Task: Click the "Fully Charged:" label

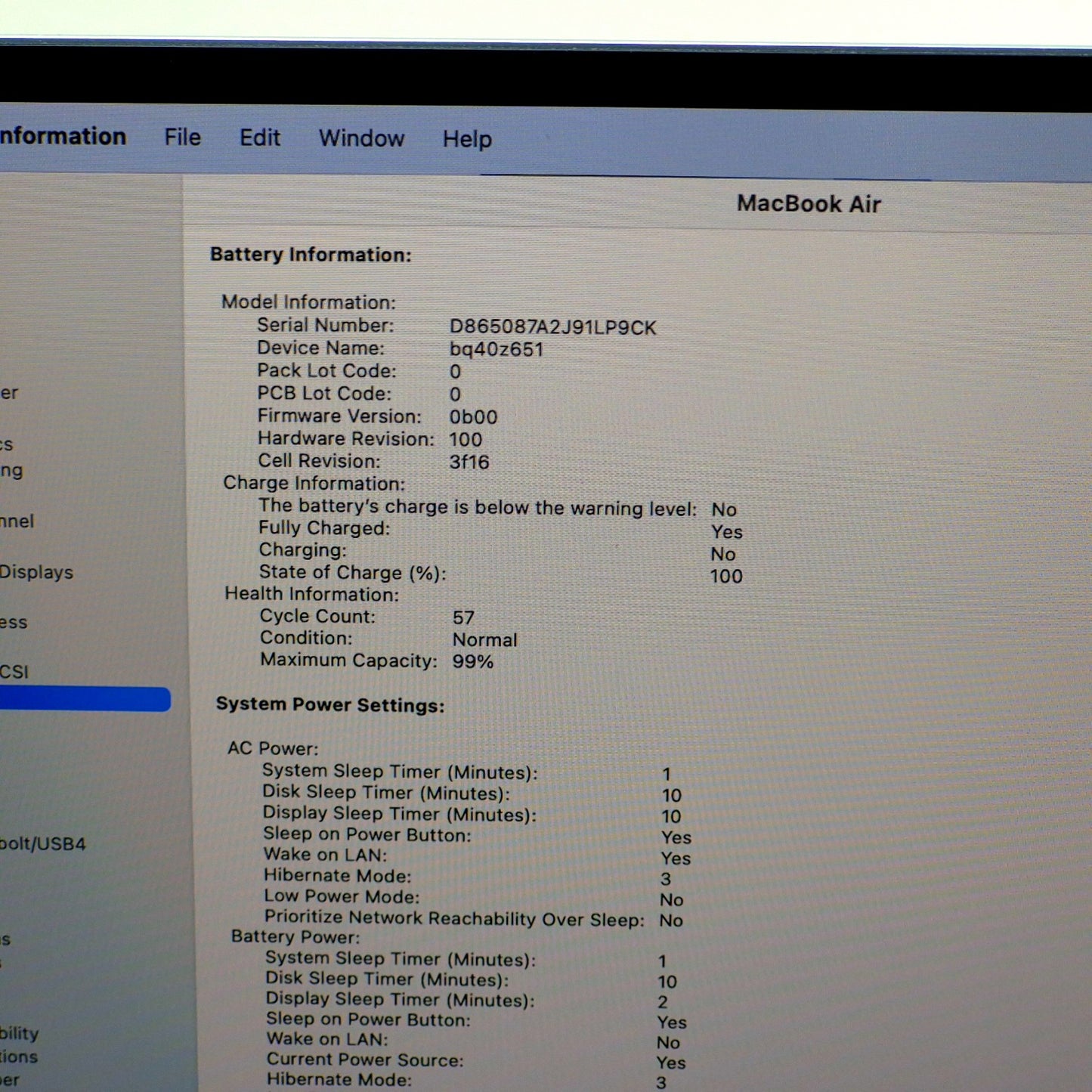Action: pyautogui.click(x=324, y=528)
